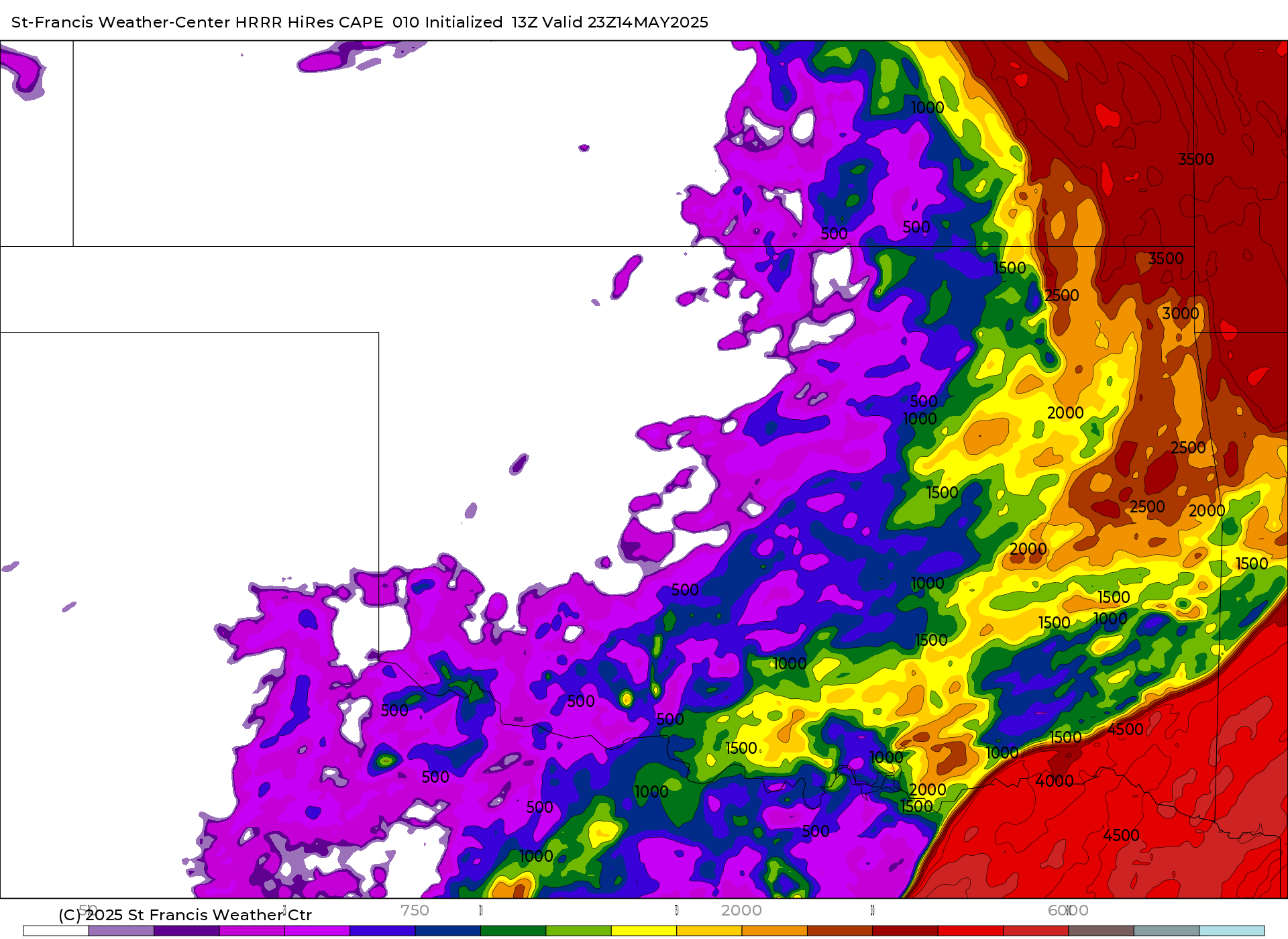This screenshot has height=939, width=1288.
Task: Click the golden yellow-orange colorbar swatch
Action: 709,931
